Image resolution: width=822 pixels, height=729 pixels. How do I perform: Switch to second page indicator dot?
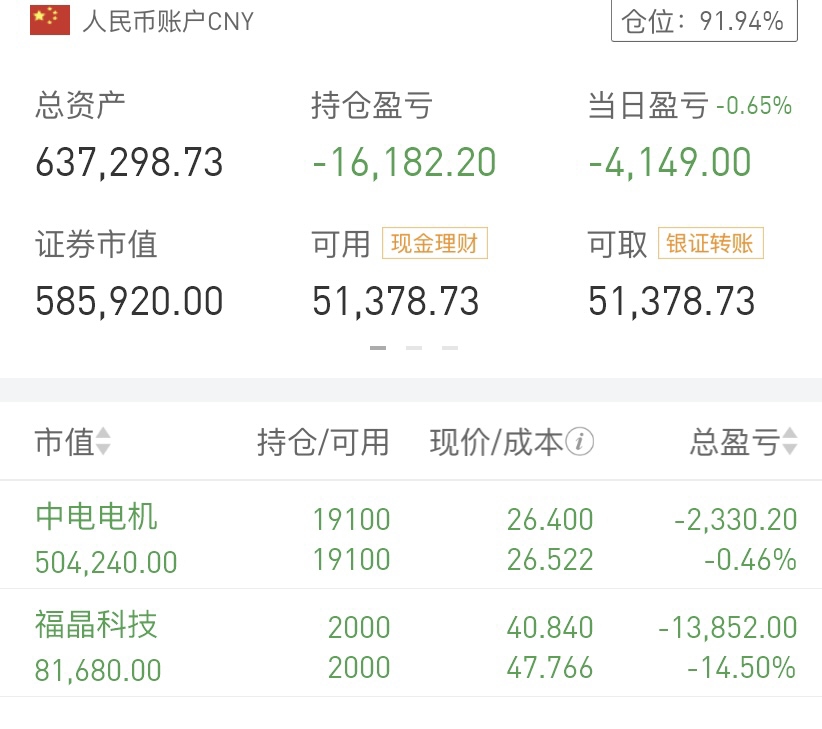414,348
